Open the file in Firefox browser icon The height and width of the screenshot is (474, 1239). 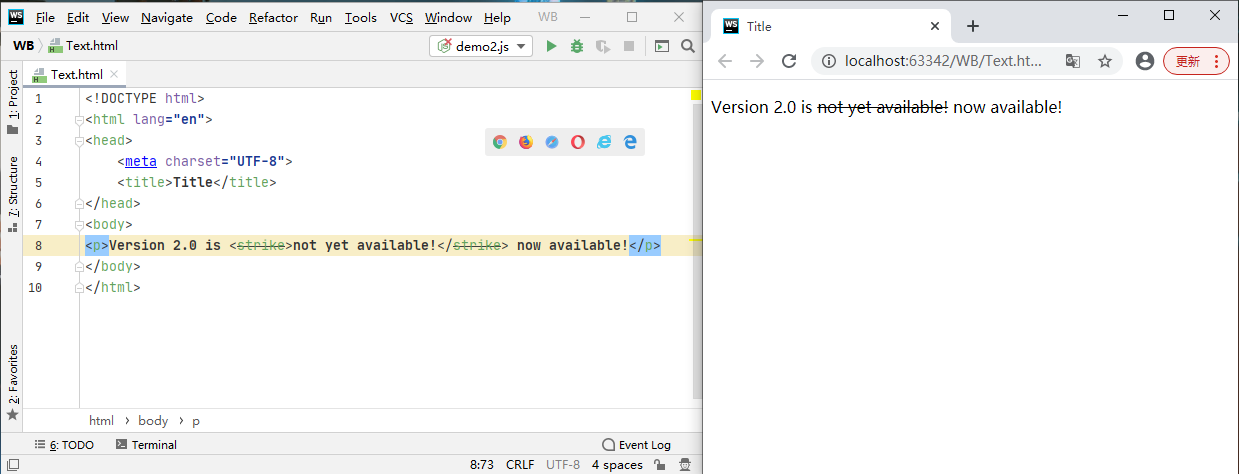click(526, 142)
